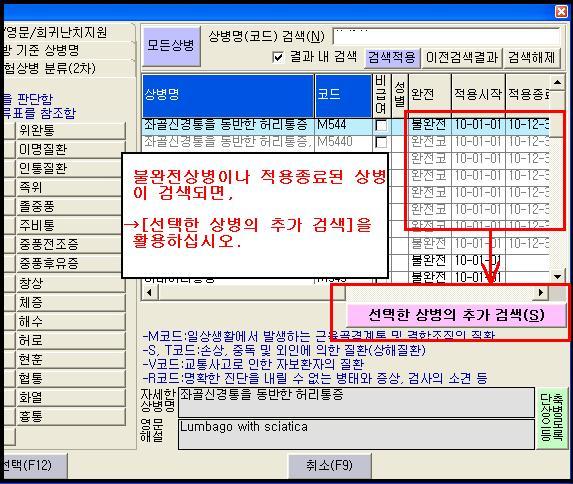
Task: Click the table's vertical scroll down arrow
Action: pyautogui.click(x=557, y=277)
